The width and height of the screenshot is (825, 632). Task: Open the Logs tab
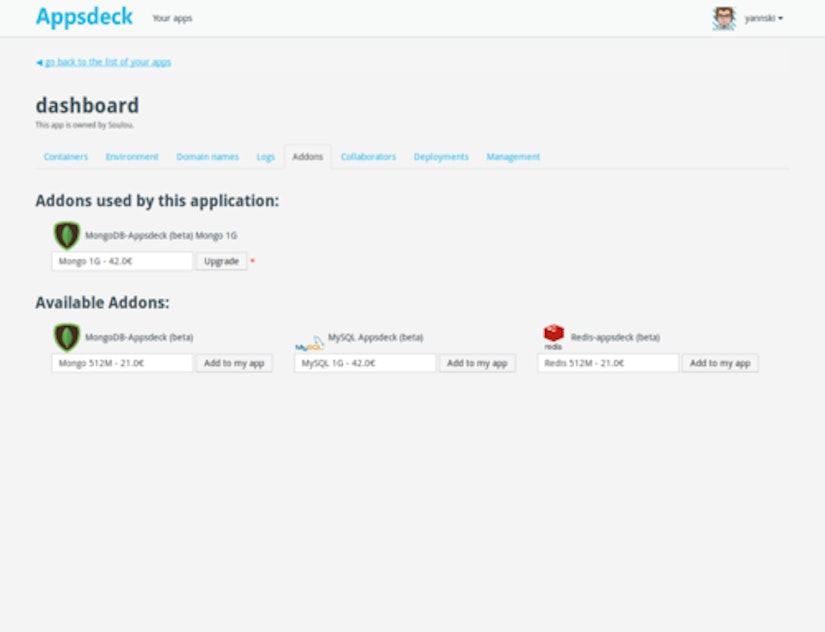click(x=266, y=157)
